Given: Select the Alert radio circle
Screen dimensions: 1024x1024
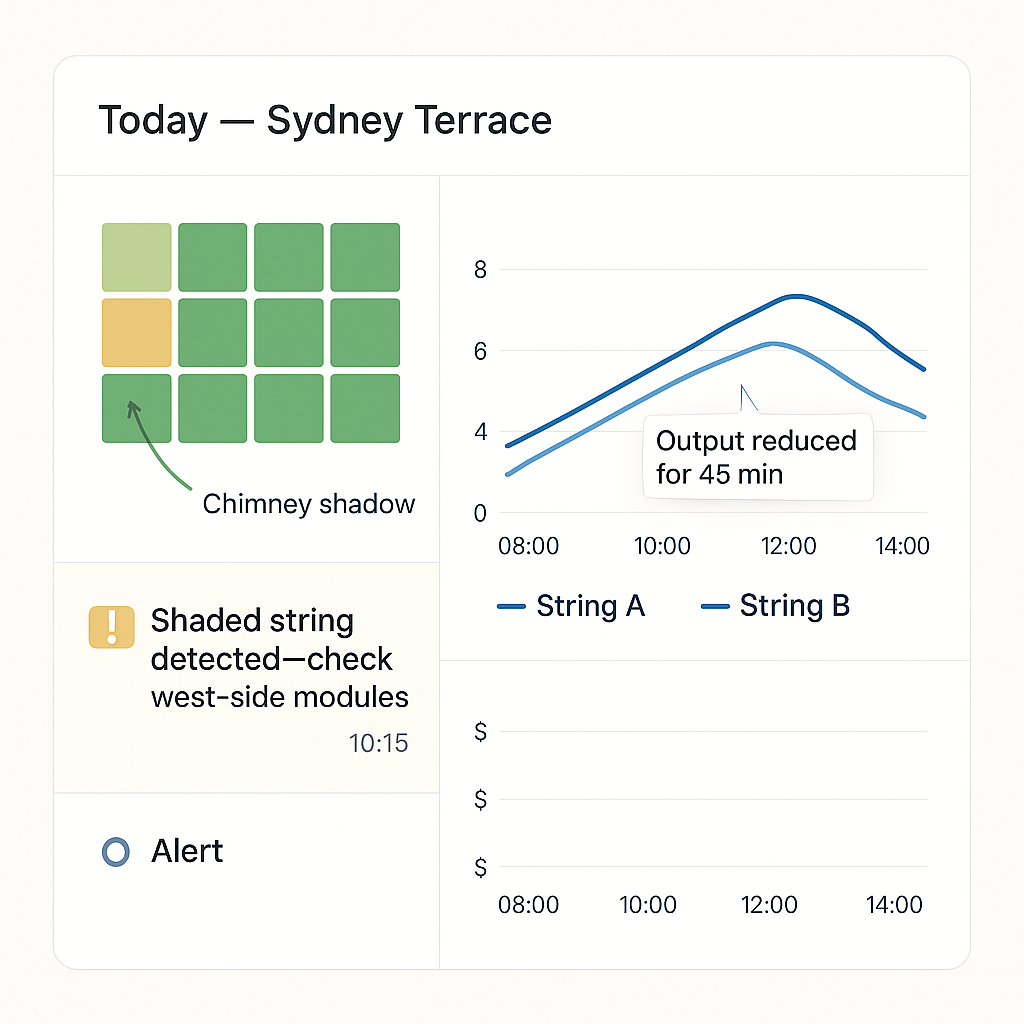Looking at the screenshot, I should point(116,852).
